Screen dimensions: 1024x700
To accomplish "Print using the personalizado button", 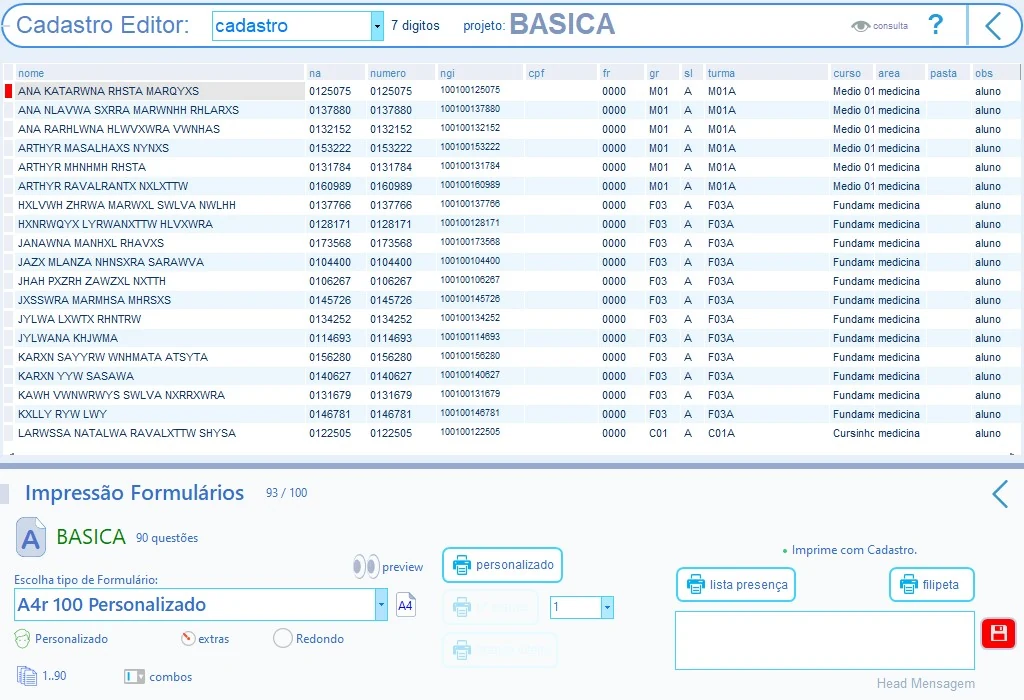I will tap(502, 565).
